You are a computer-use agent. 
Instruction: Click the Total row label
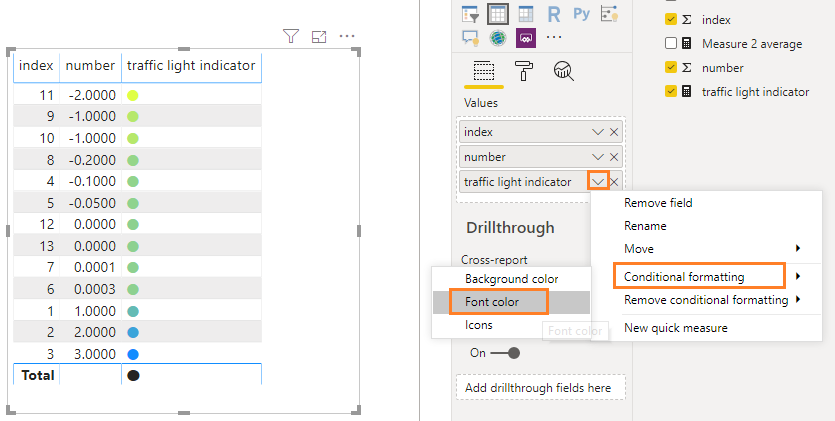tap(38, 375)
